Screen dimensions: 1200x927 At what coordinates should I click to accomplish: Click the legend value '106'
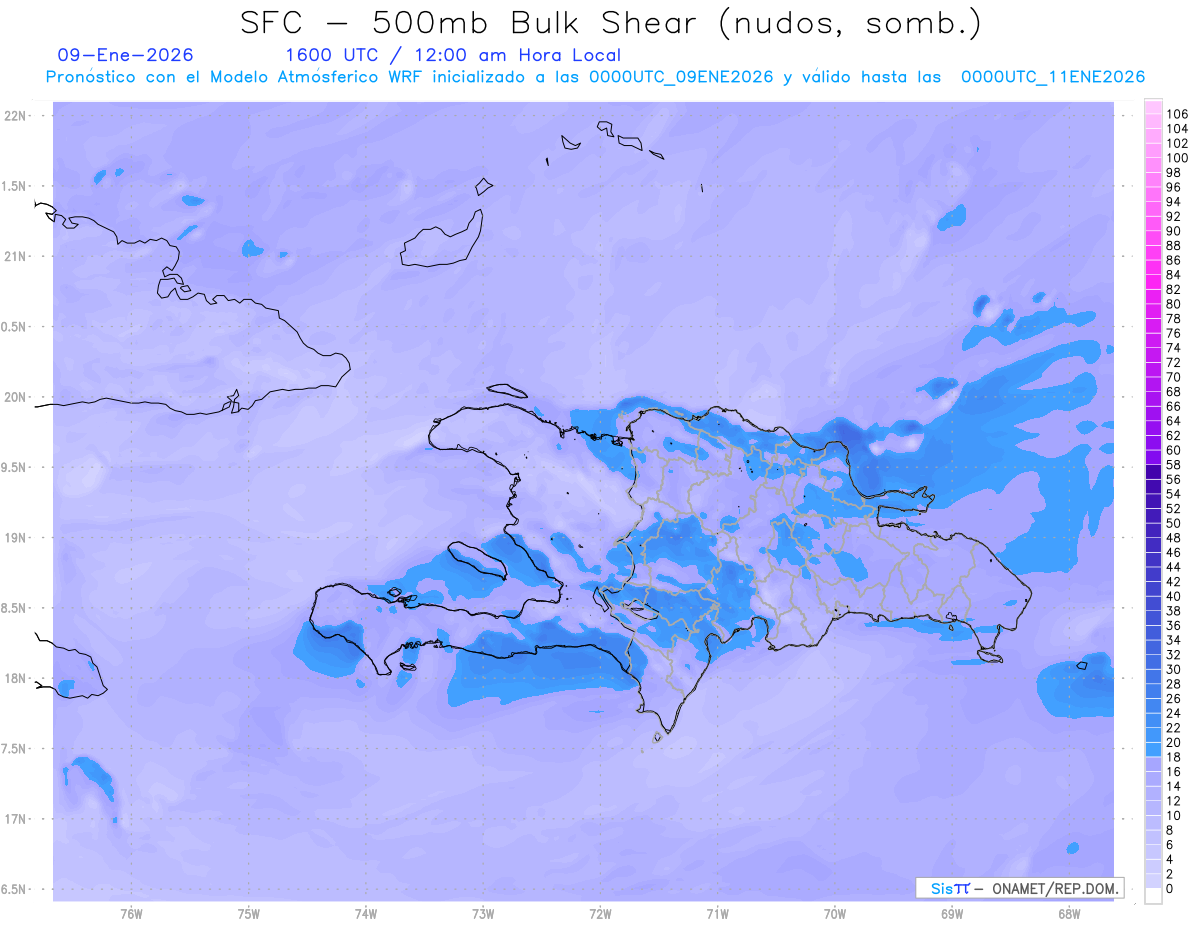[x=1177, y=114]
